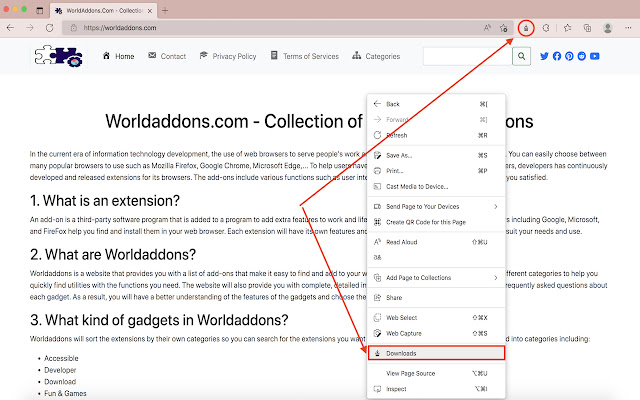
Task: Click the 'Accessible' list item
Action: (61, 358)
